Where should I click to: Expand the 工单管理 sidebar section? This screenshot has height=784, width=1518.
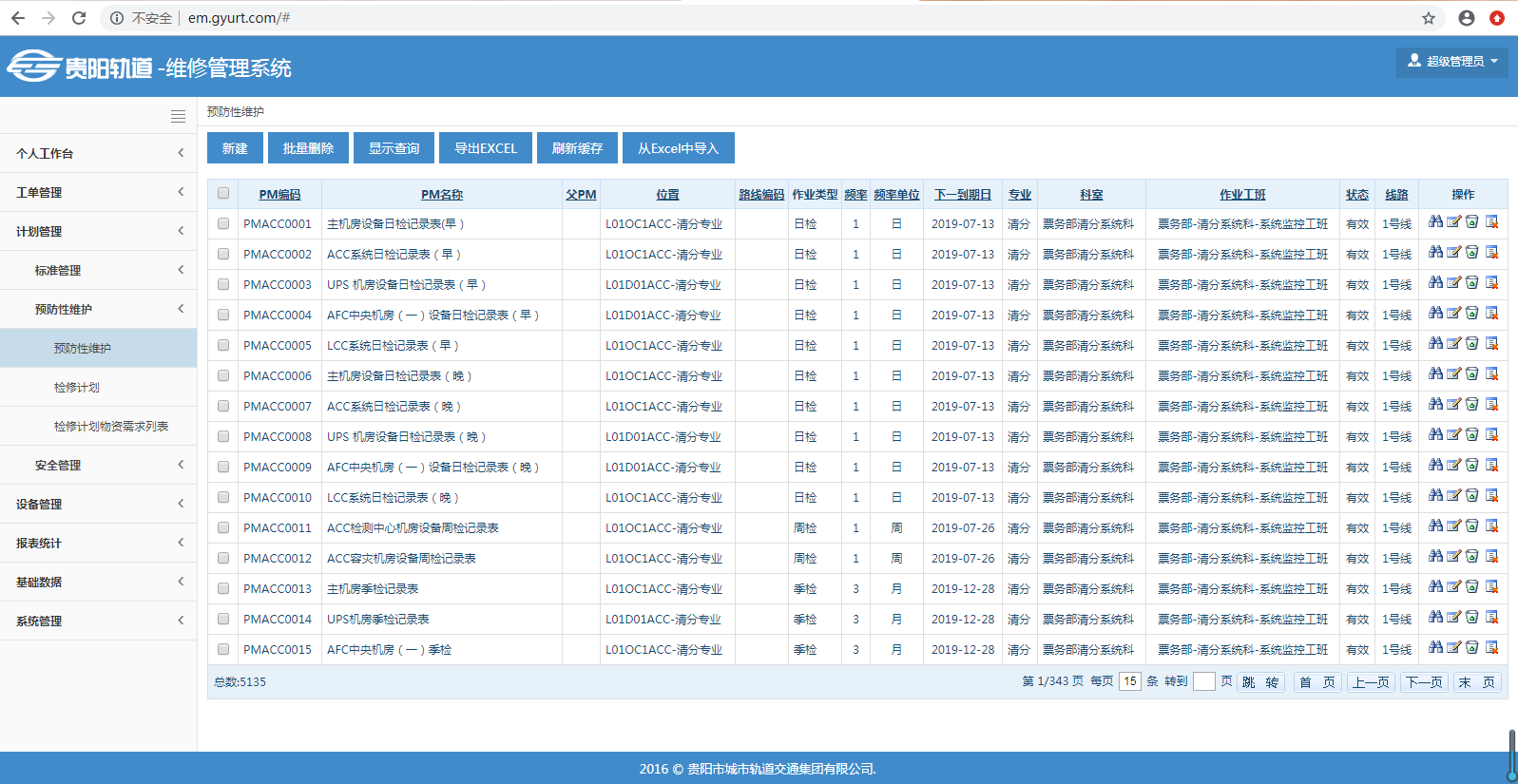[x=99, y=192]
